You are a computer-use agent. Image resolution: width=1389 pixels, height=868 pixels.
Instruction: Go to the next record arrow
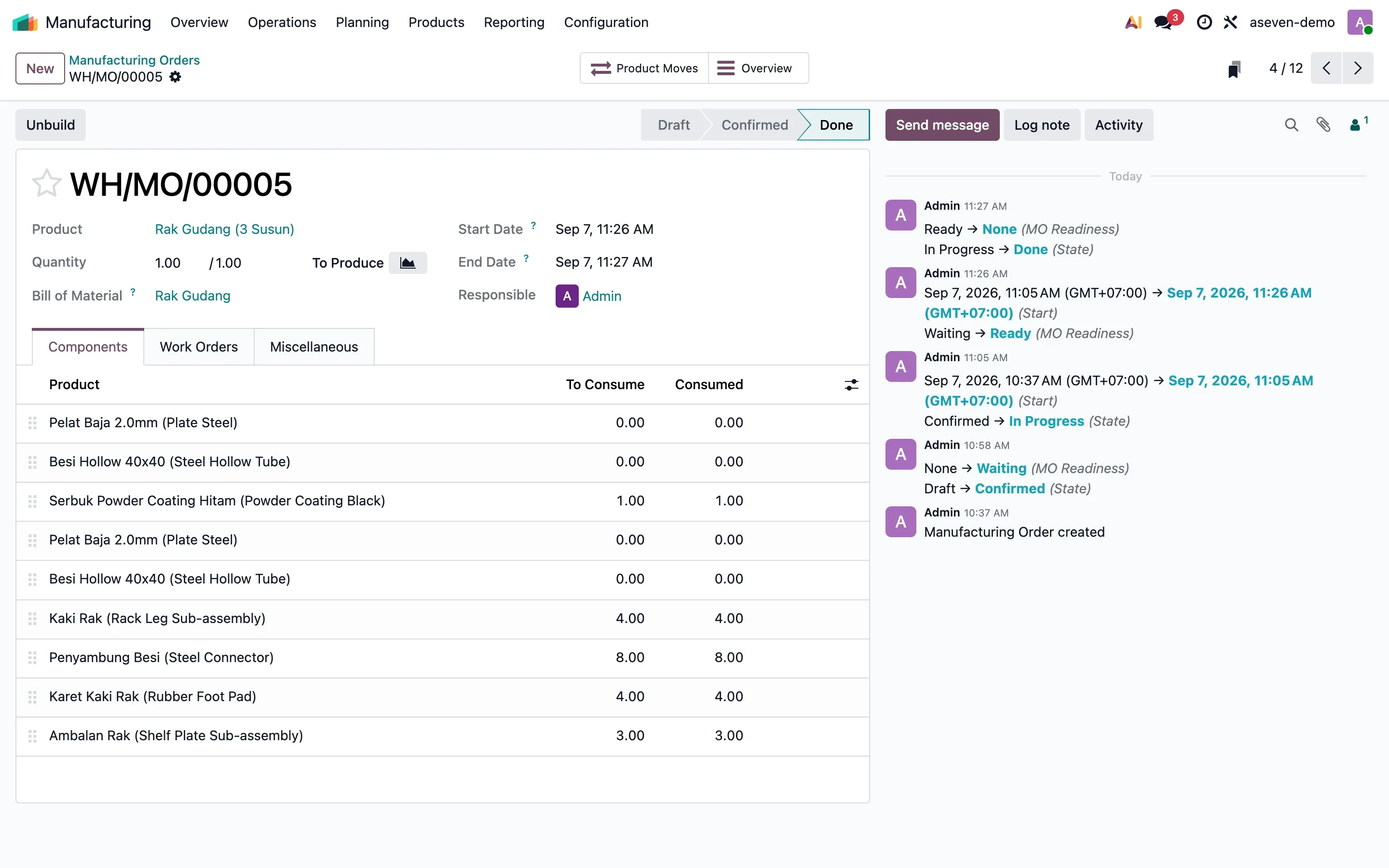click(1358, 68)
